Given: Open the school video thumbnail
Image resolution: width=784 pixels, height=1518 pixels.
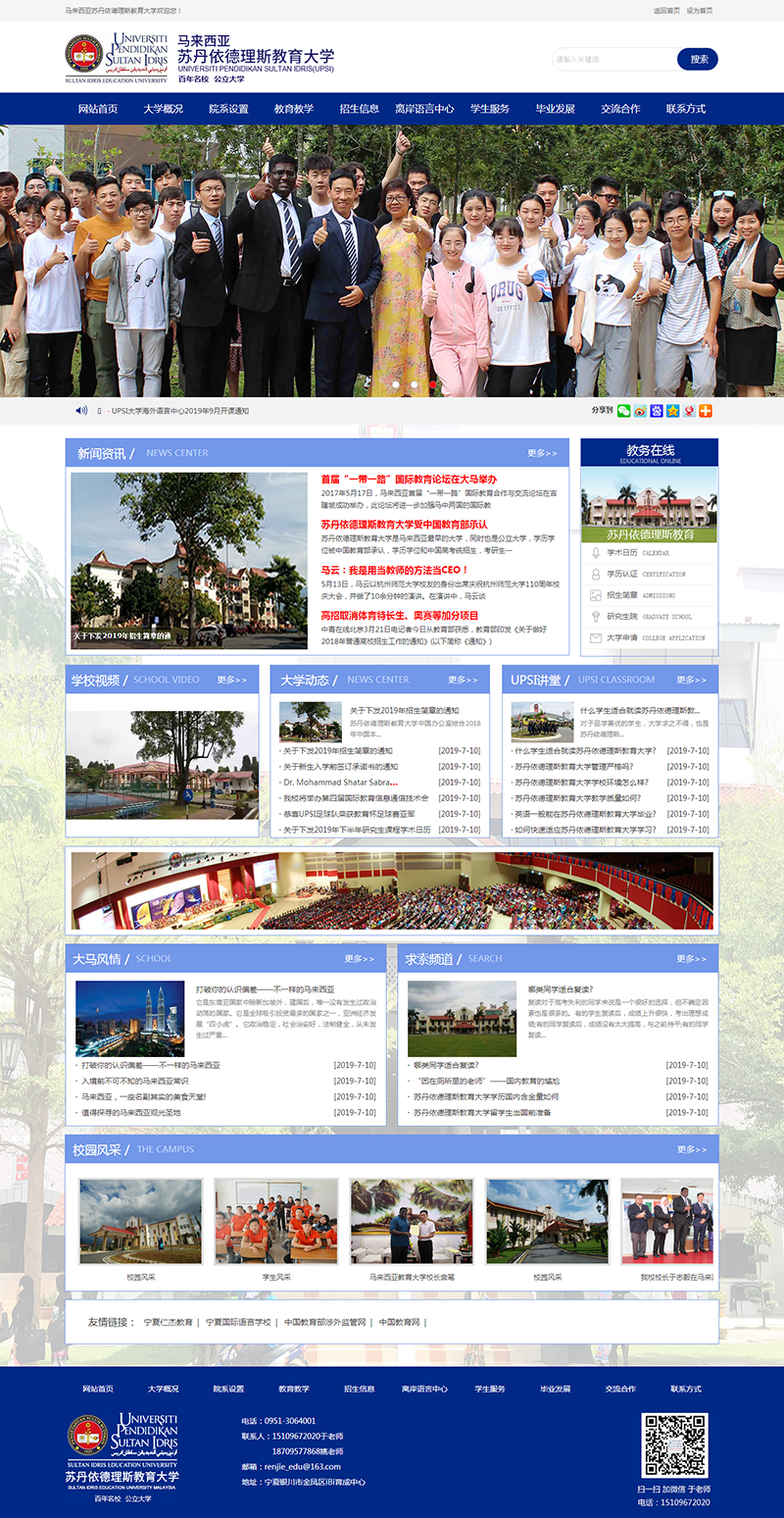Looking at the screenshot, I should [x=163, y=765].
